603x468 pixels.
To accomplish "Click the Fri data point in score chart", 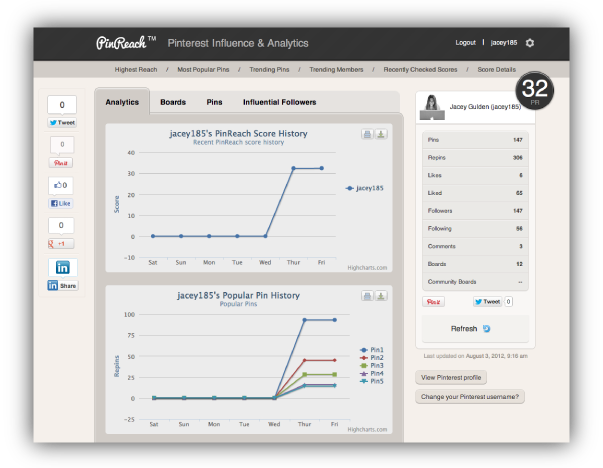I will pos(321,168).
